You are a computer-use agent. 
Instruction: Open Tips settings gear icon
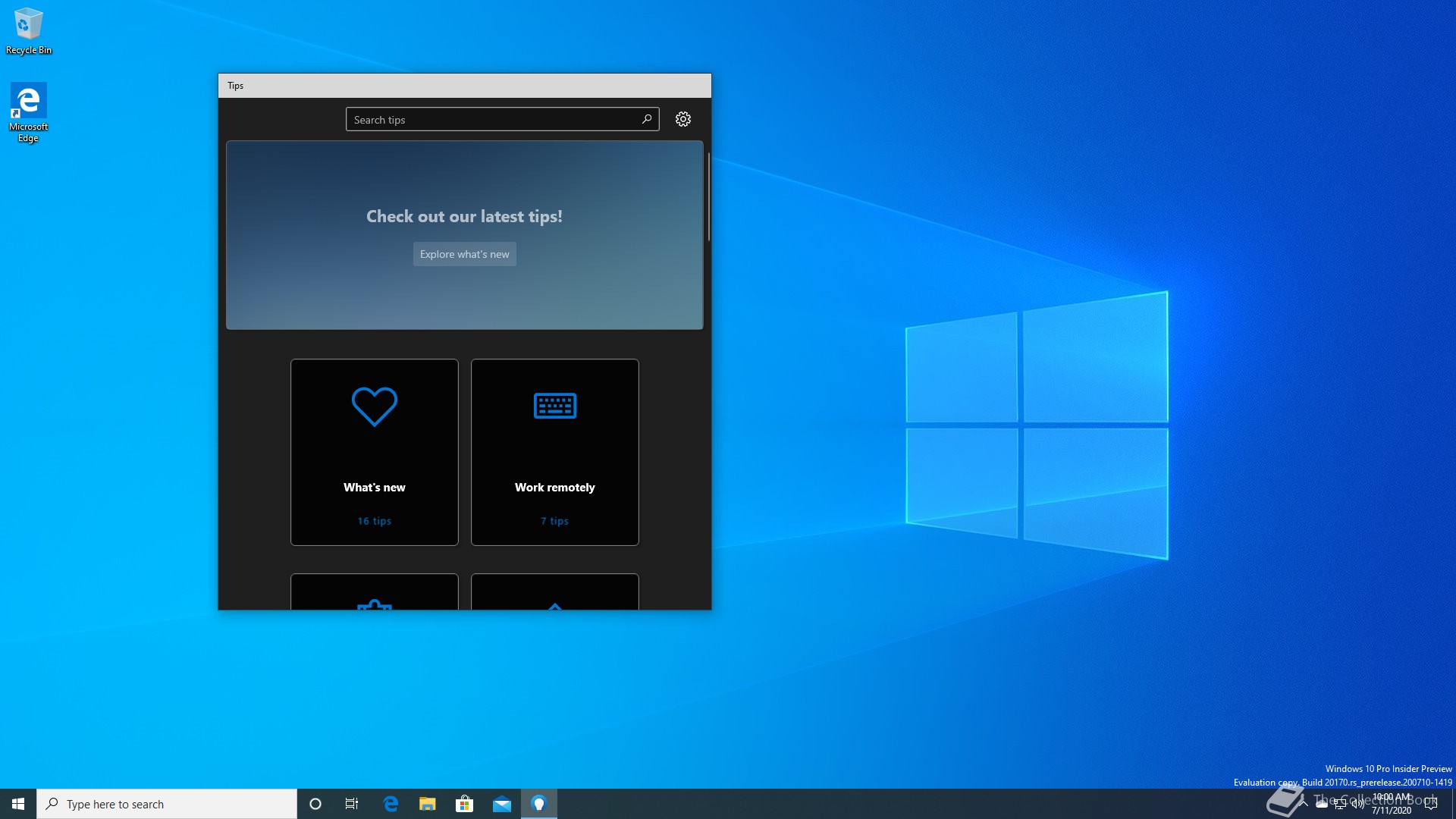(x=683, y=119)
